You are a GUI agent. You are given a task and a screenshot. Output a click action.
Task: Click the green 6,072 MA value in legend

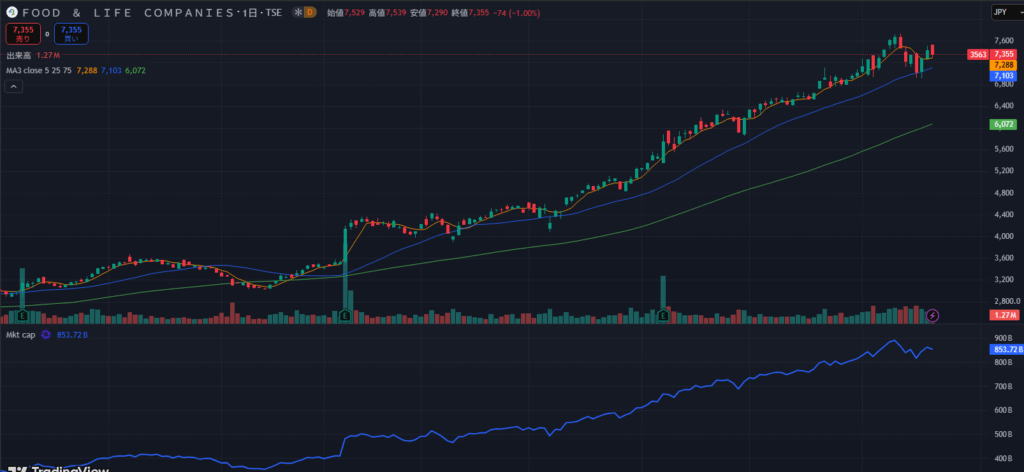[x=135, y=70]
